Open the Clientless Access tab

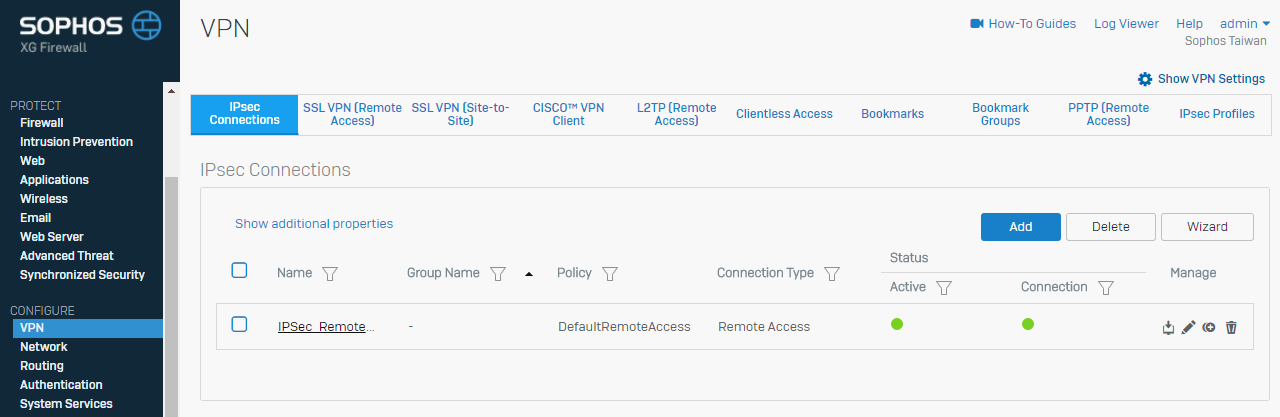(784, 114)
